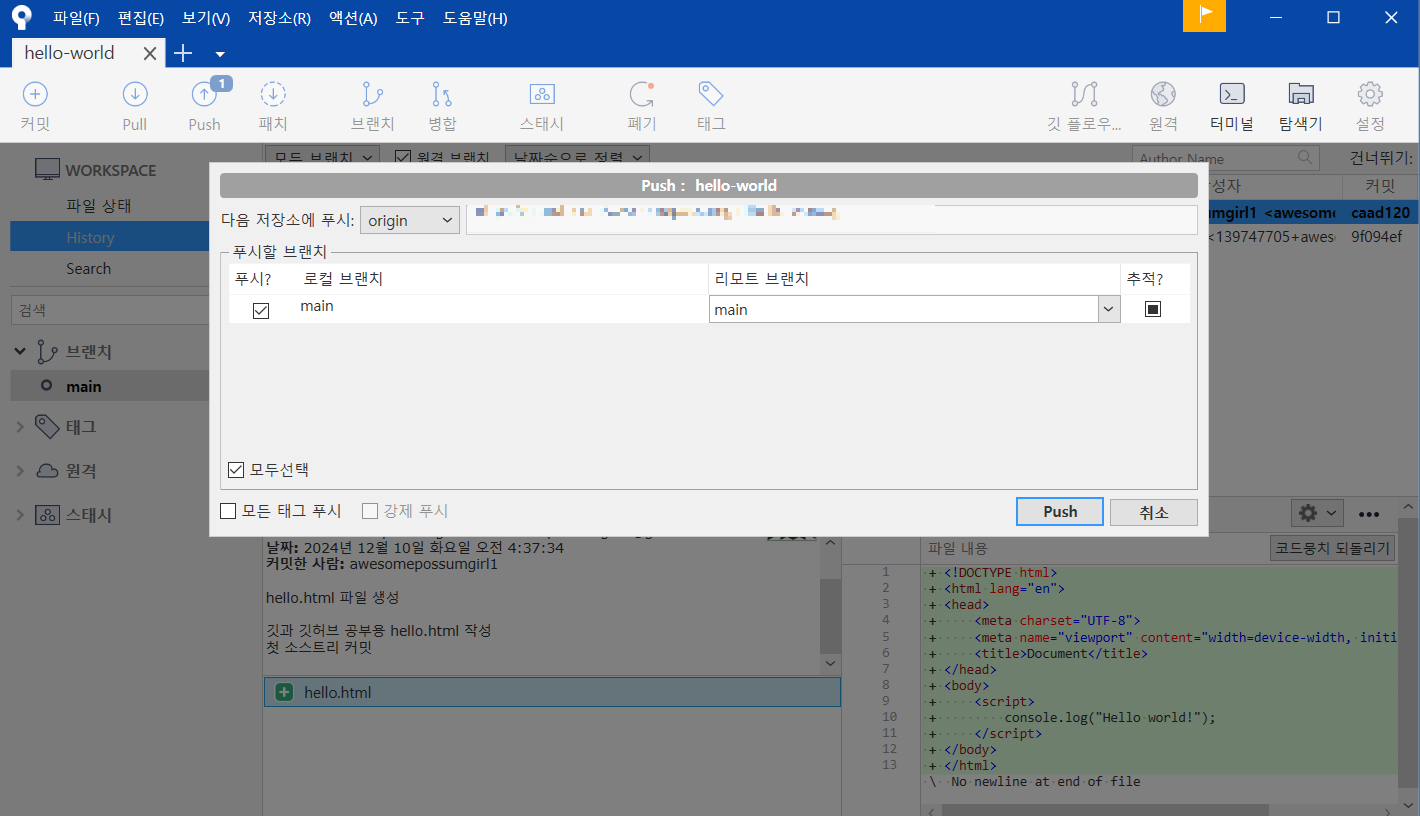Image resolution: width=1420 pixels, height=816 pixels.
Task: Click the green plus icon beside hello.html
Action: point(284,692)
